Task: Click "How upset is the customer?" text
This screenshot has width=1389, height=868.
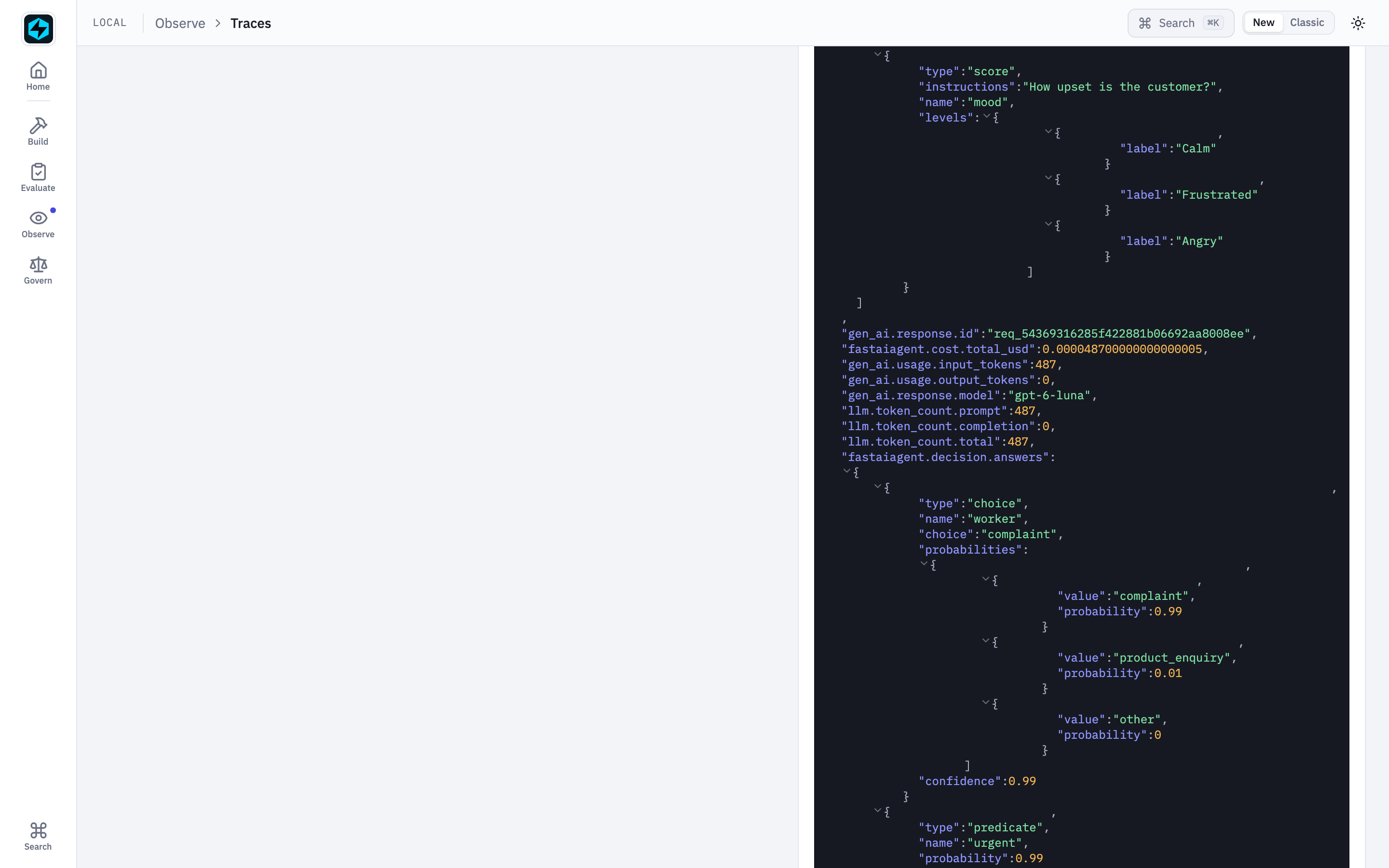Action: [1119, 87]
